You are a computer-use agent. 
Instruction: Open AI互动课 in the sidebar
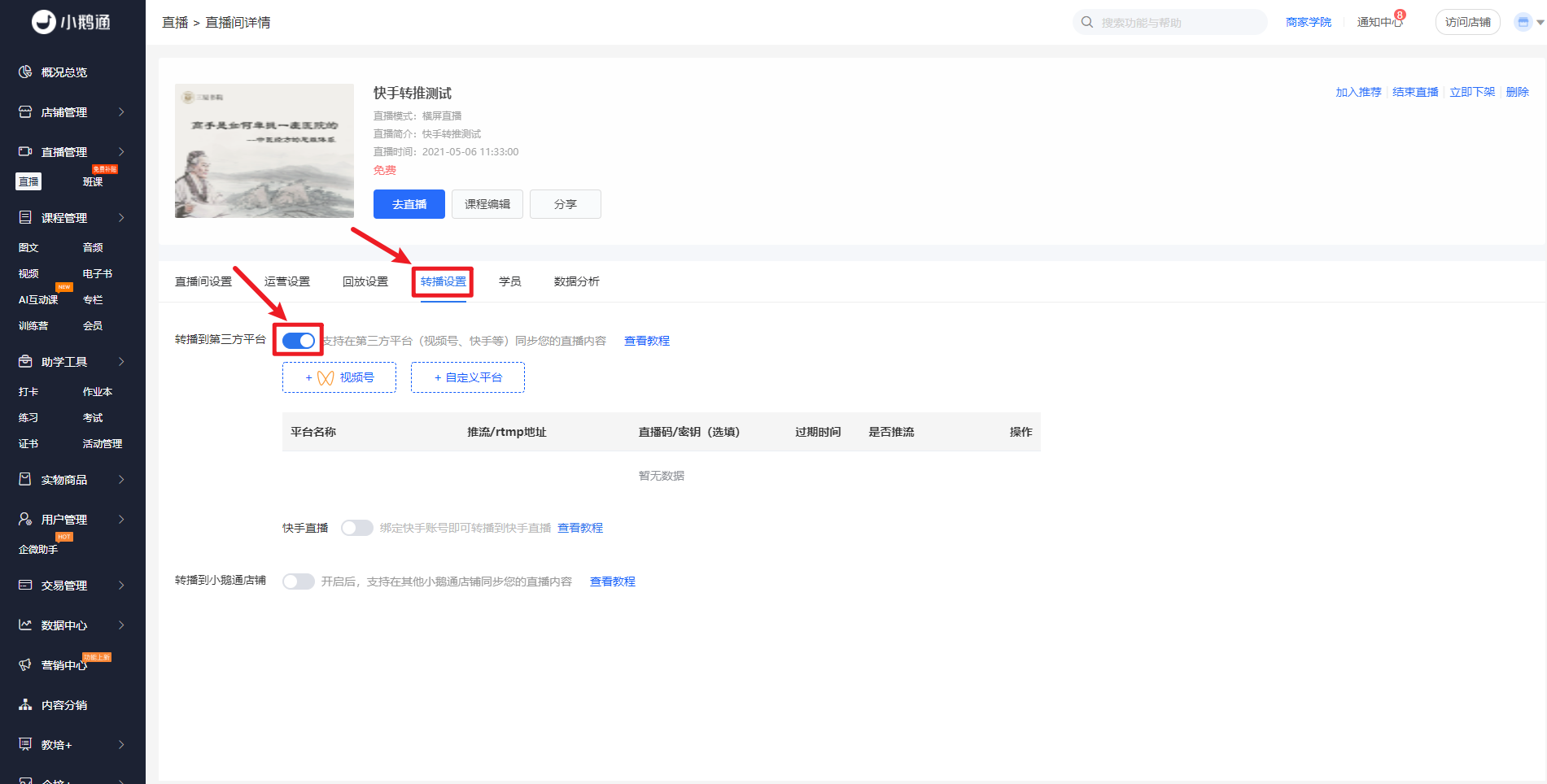(38, 300)
